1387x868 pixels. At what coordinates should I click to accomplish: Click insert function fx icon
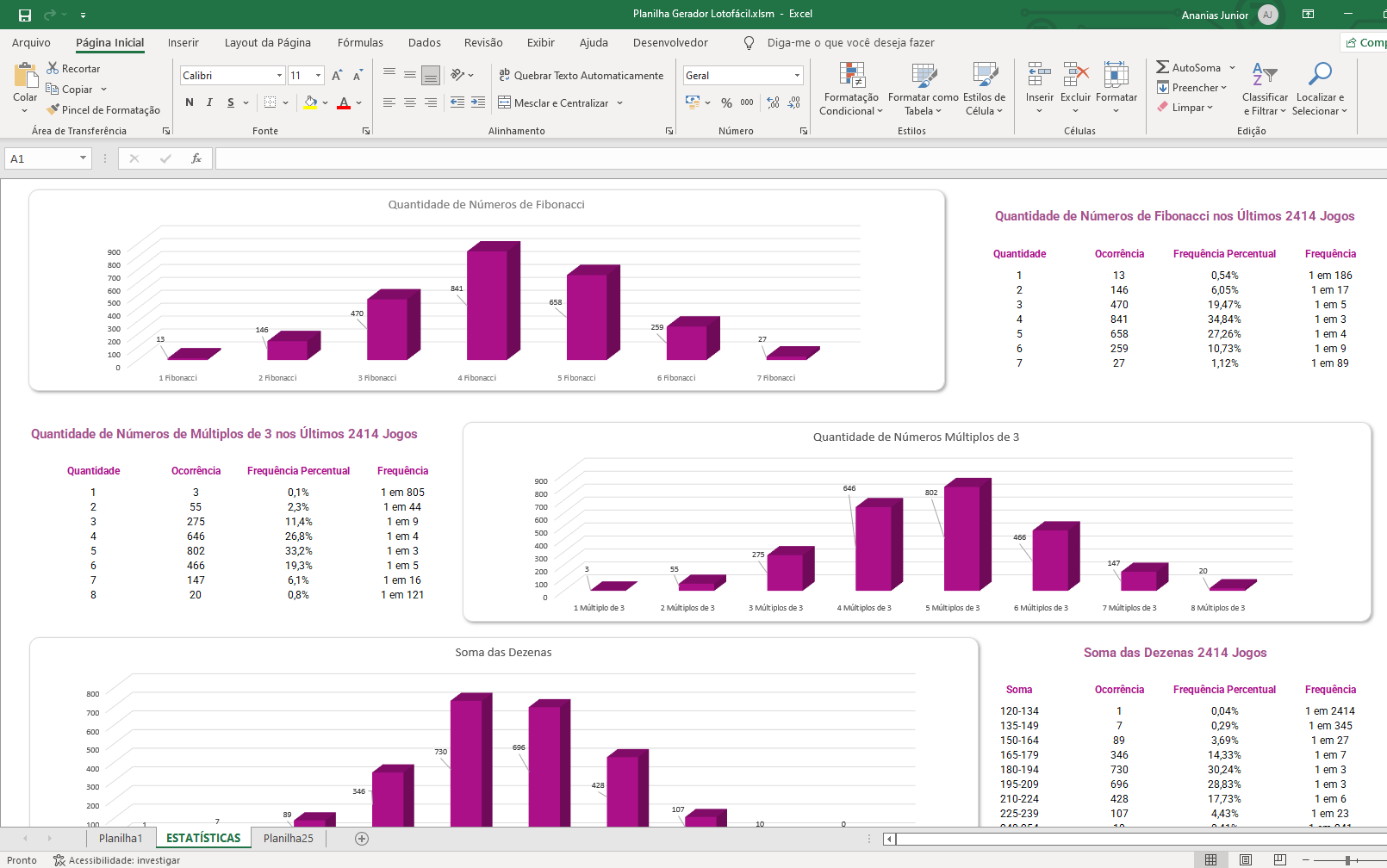pos(196,158)
